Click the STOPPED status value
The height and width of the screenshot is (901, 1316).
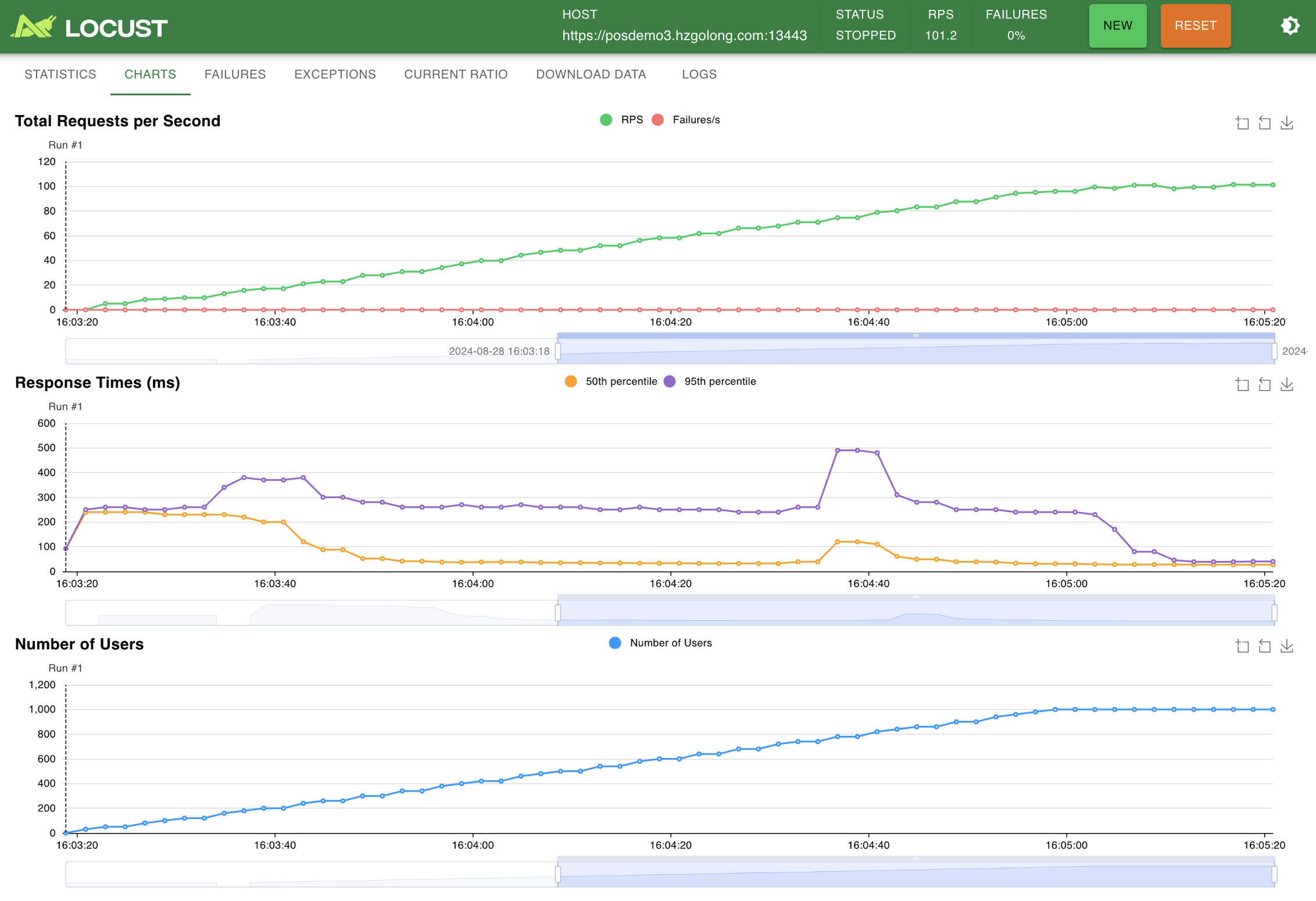tap(866, 35)
